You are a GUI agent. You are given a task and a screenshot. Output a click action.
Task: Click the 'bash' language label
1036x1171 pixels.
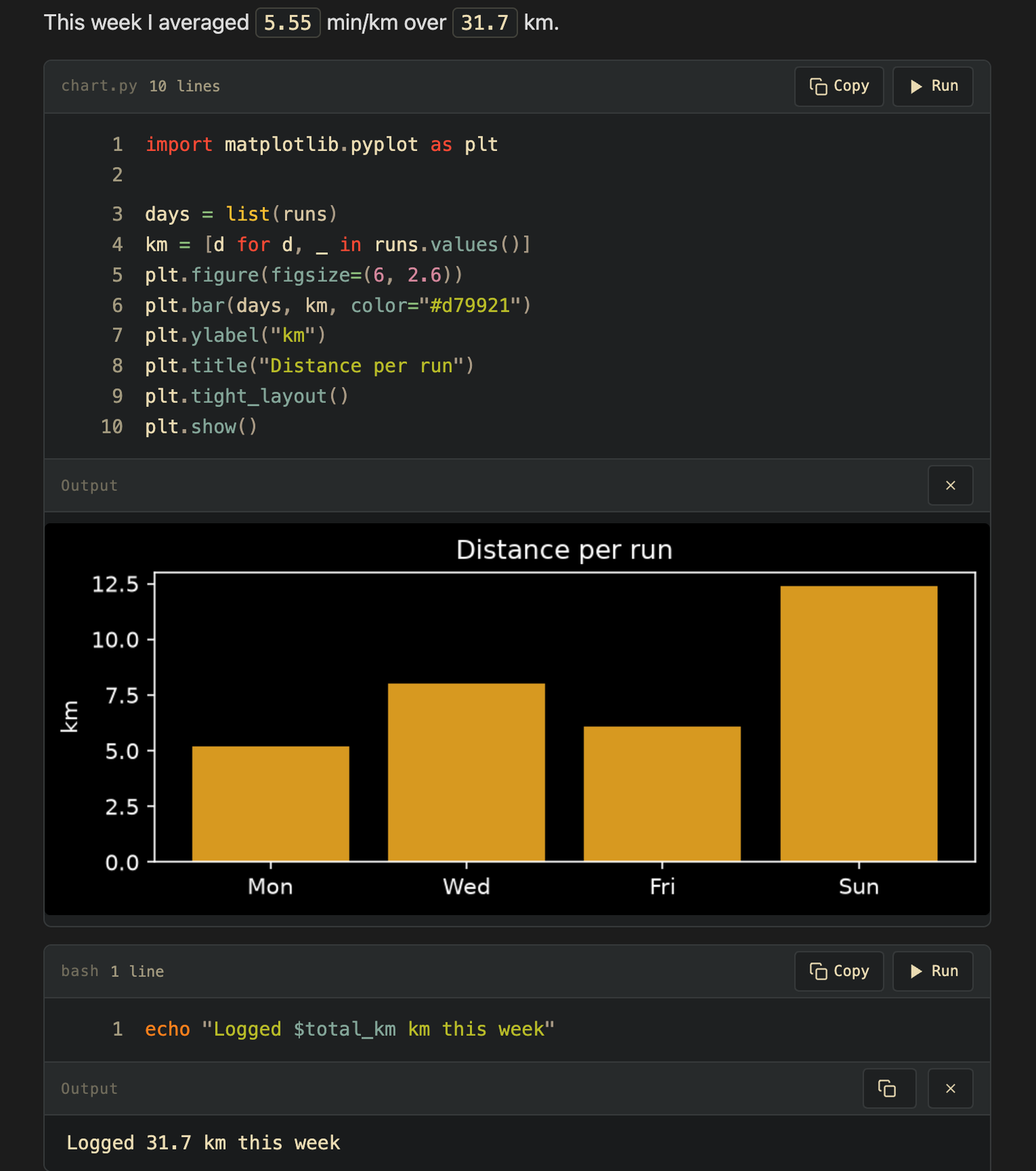tap(80, 971)
